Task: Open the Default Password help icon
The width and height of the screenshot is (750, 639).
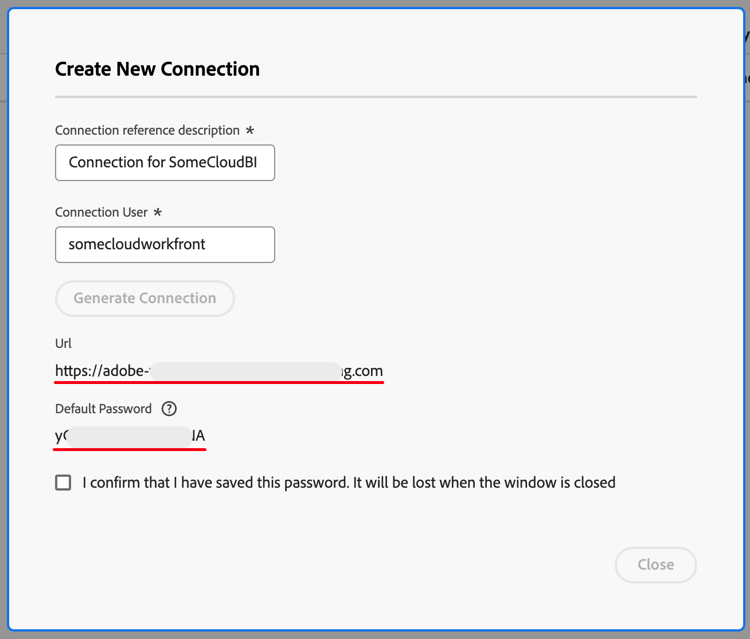Action: pos(169,408)
